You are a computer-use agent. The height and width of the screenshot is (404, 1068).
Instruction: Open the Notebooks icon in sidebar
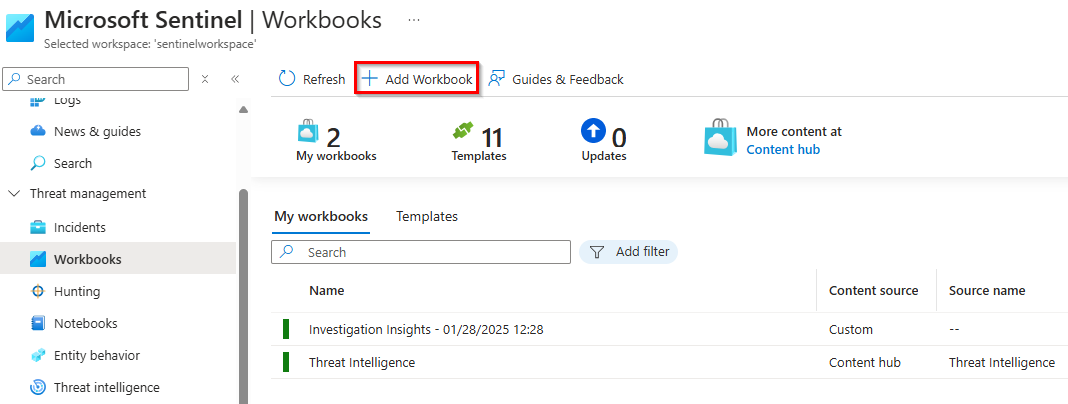coord(38,323)
